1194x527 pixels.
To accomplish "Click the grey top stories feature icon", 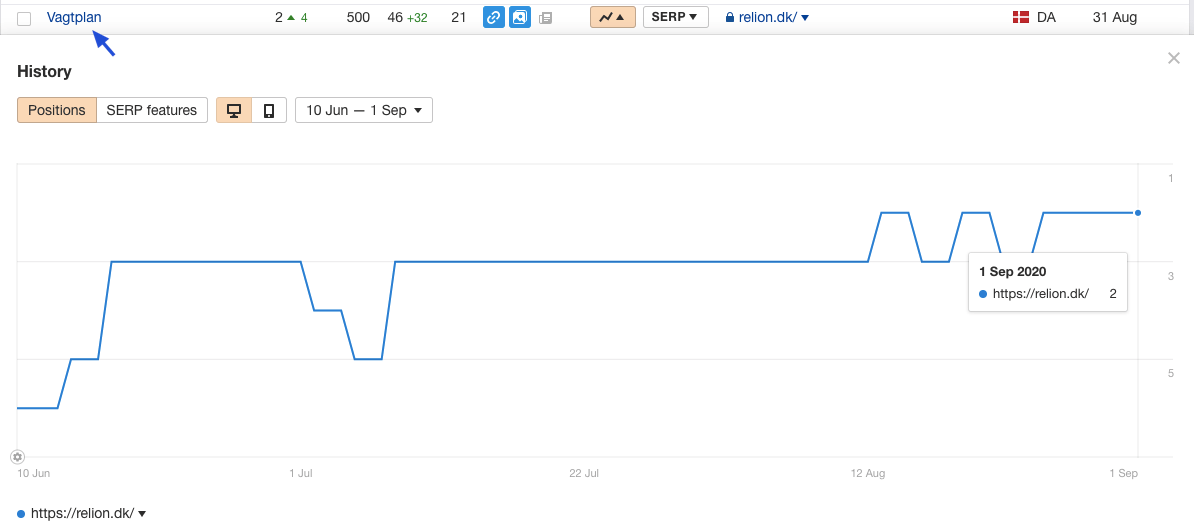I will (545, 18).
